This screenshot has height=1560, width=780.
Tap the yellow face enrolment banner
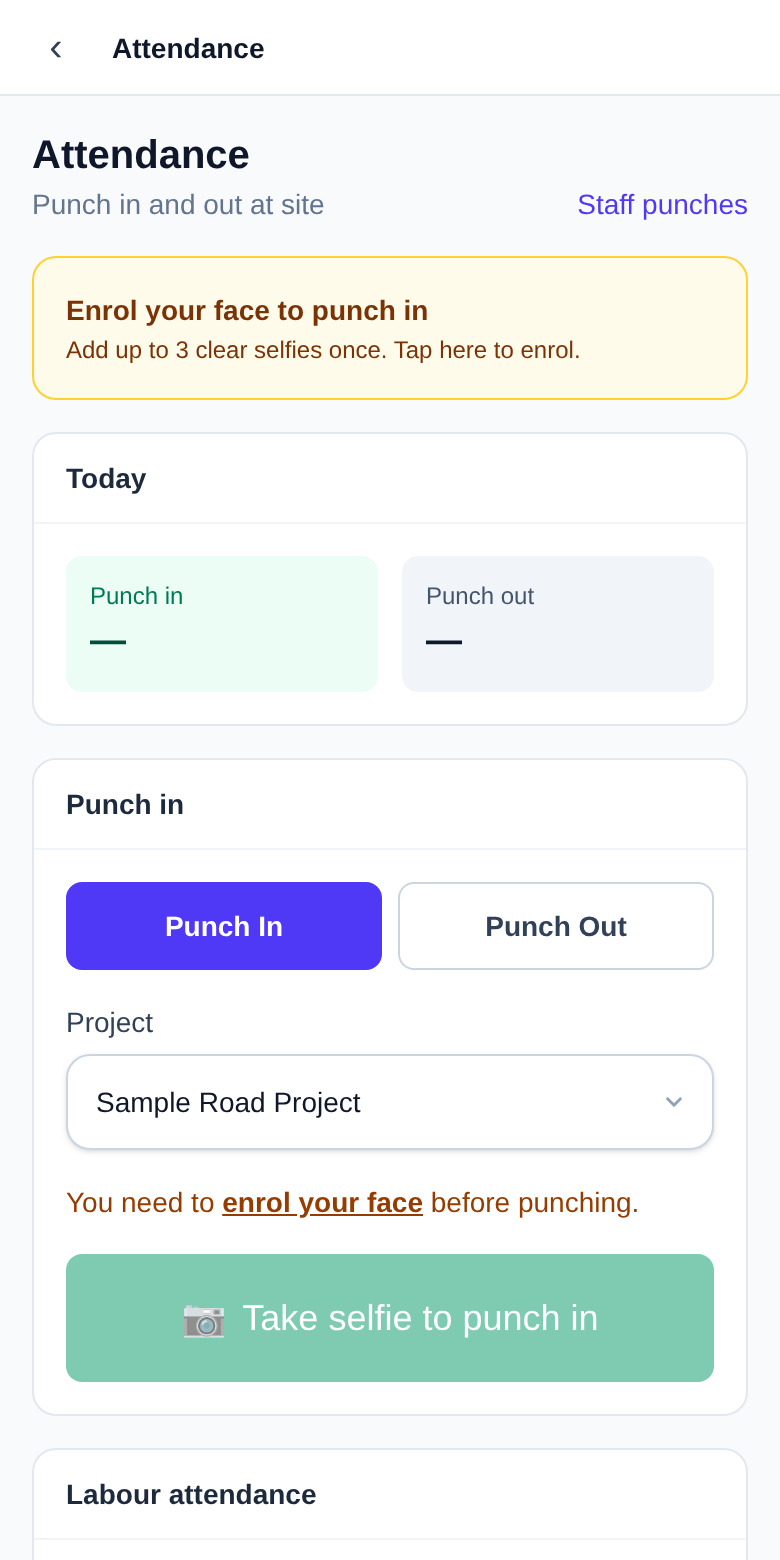(x=390, y=328)
